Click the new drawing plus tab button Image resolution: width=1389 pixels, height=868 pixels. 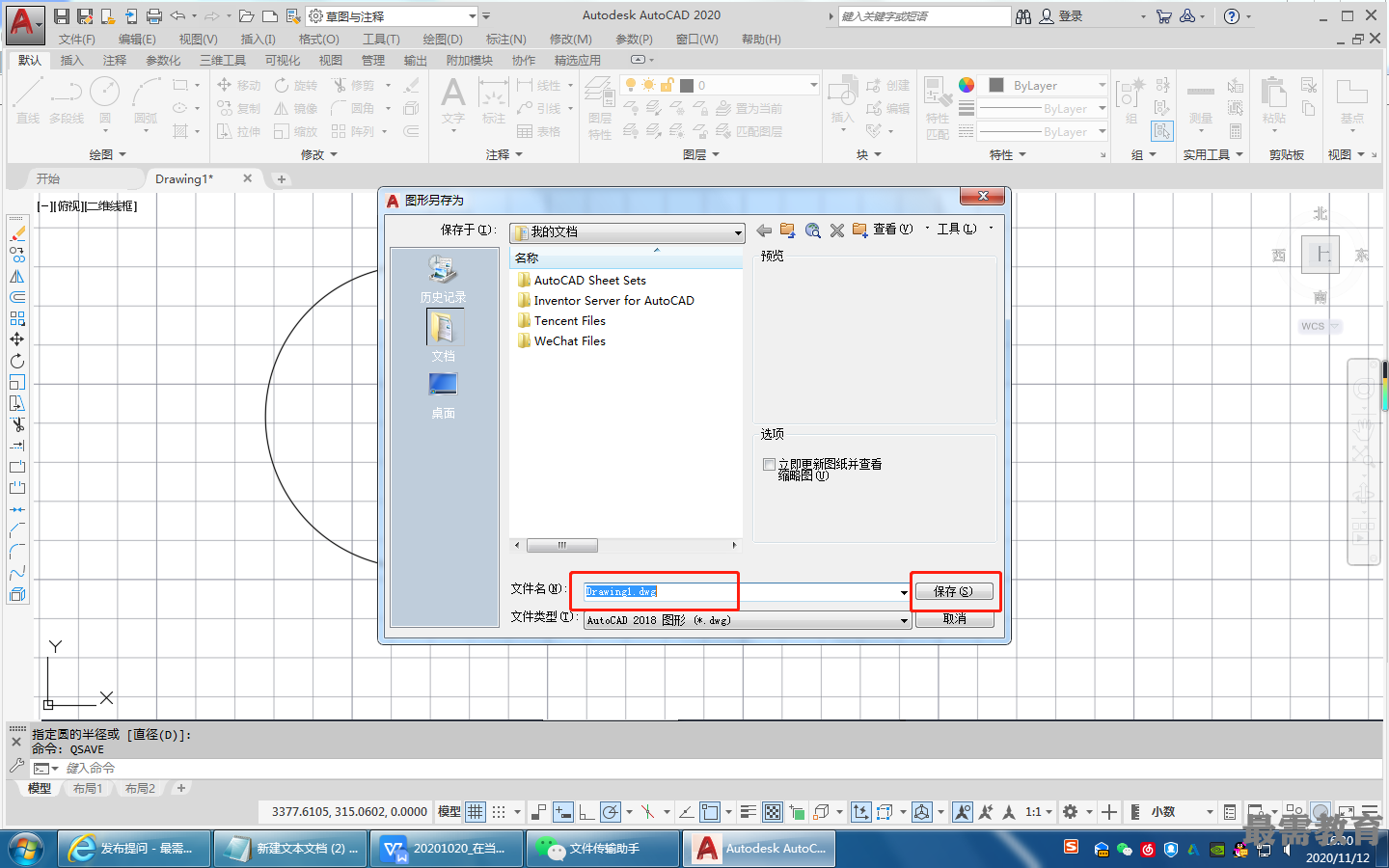(x=281, y=179)
